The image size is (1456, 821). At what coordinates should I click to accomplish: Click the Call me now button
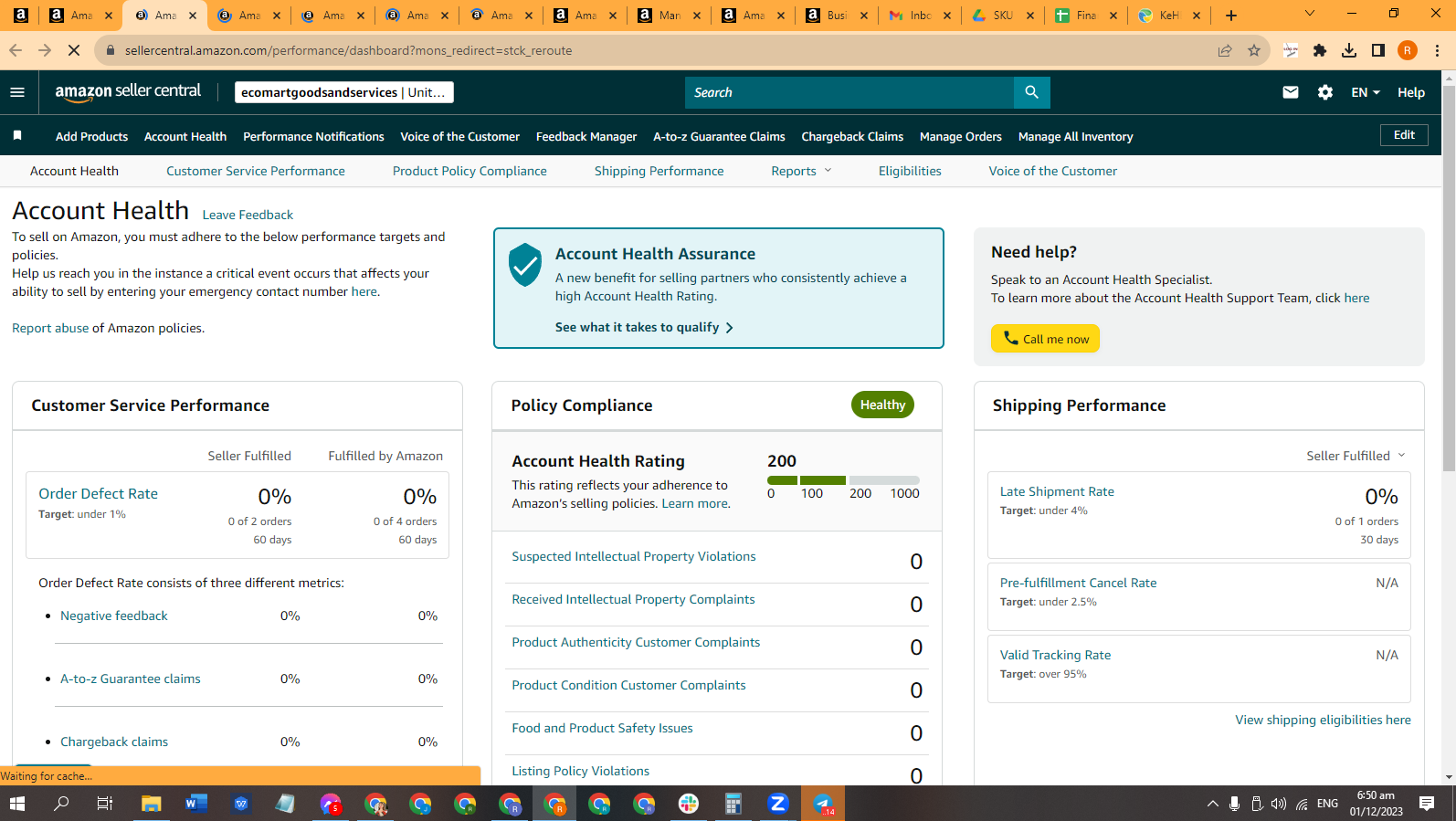click(1045, 339)
